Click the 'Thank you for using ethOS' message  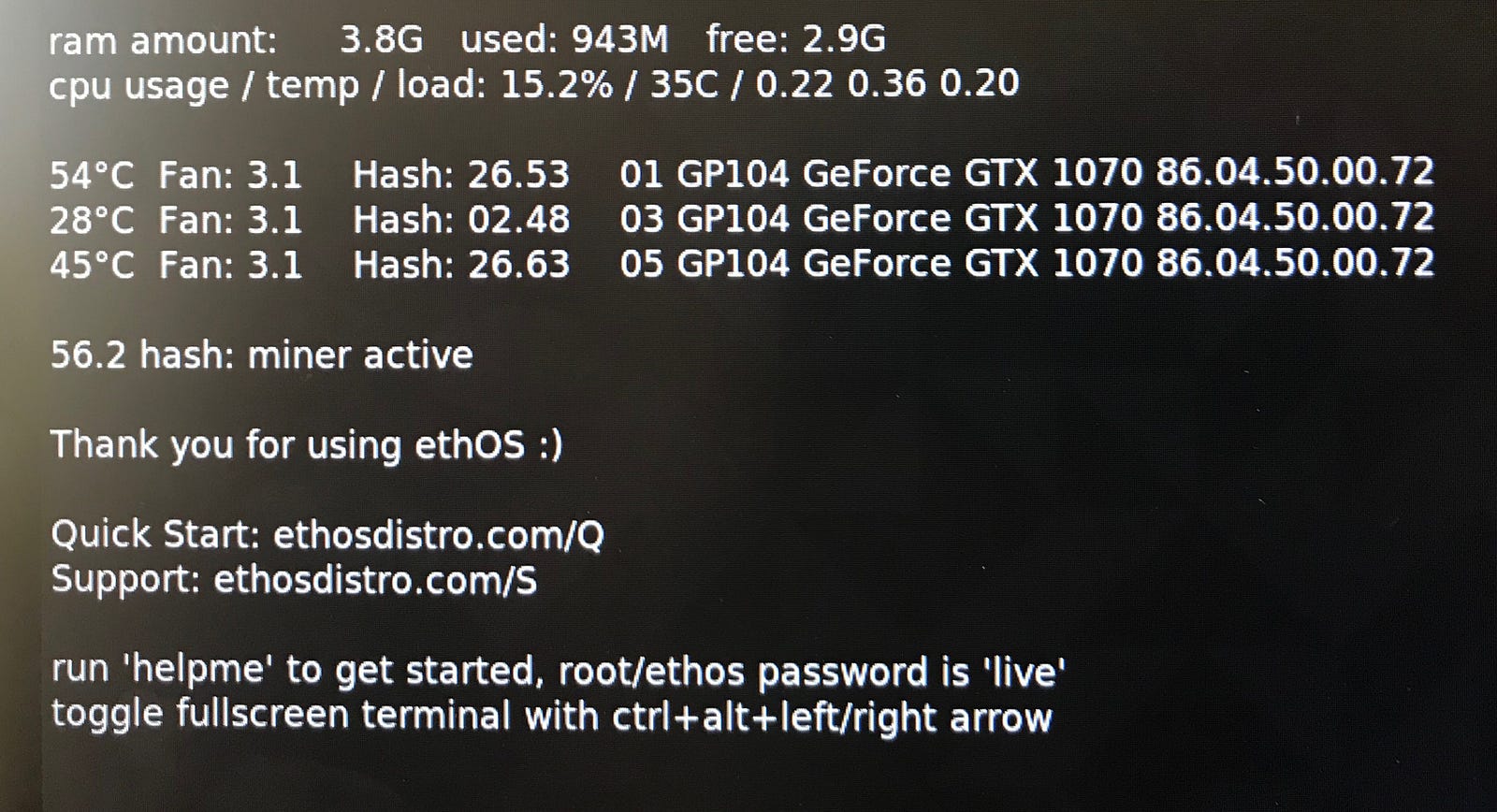tap(306, 444)
